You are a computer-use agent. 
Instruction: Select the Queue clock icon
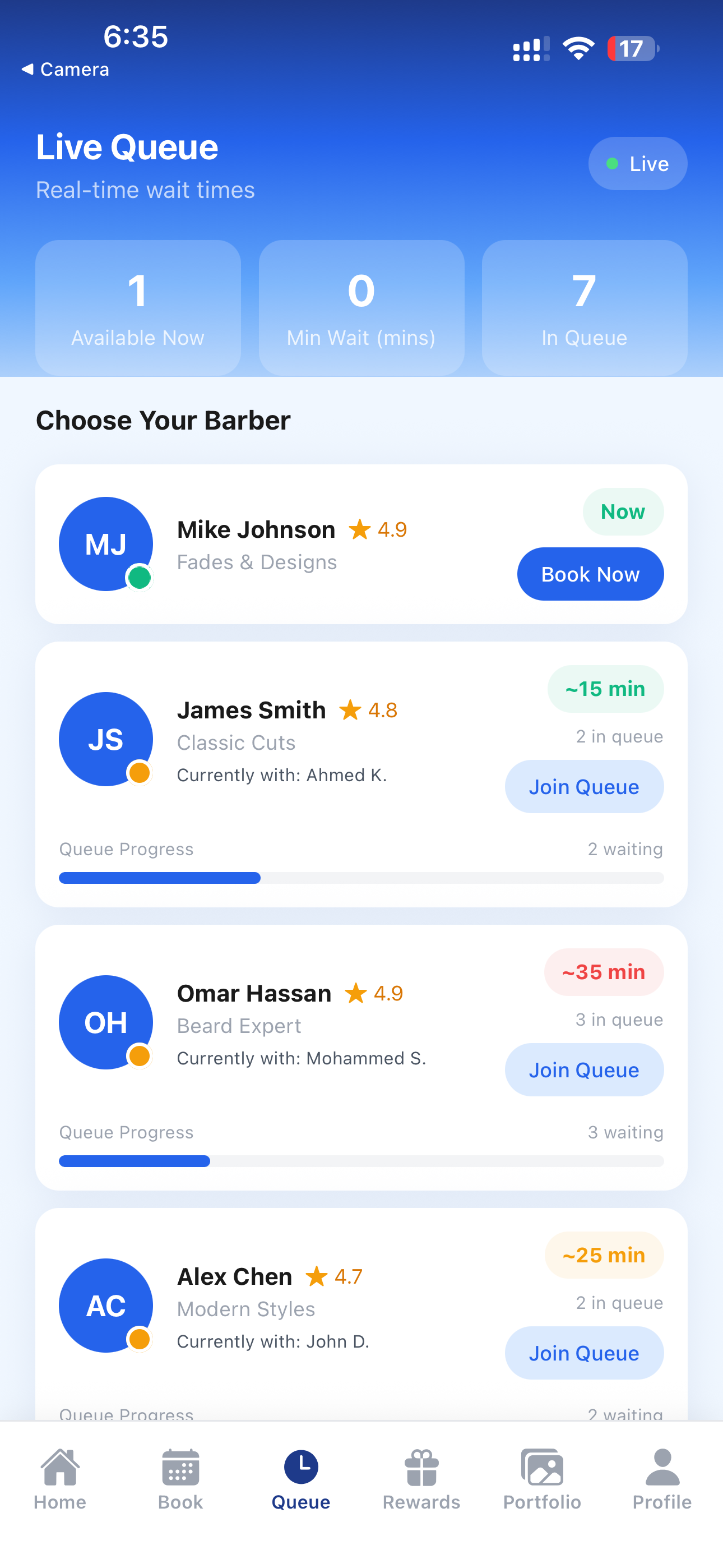coord(302,1467)
